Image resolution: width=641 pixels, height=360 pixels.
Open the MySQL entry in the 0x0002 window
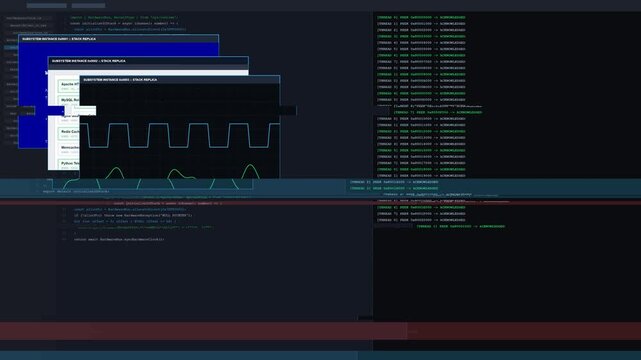69,101
